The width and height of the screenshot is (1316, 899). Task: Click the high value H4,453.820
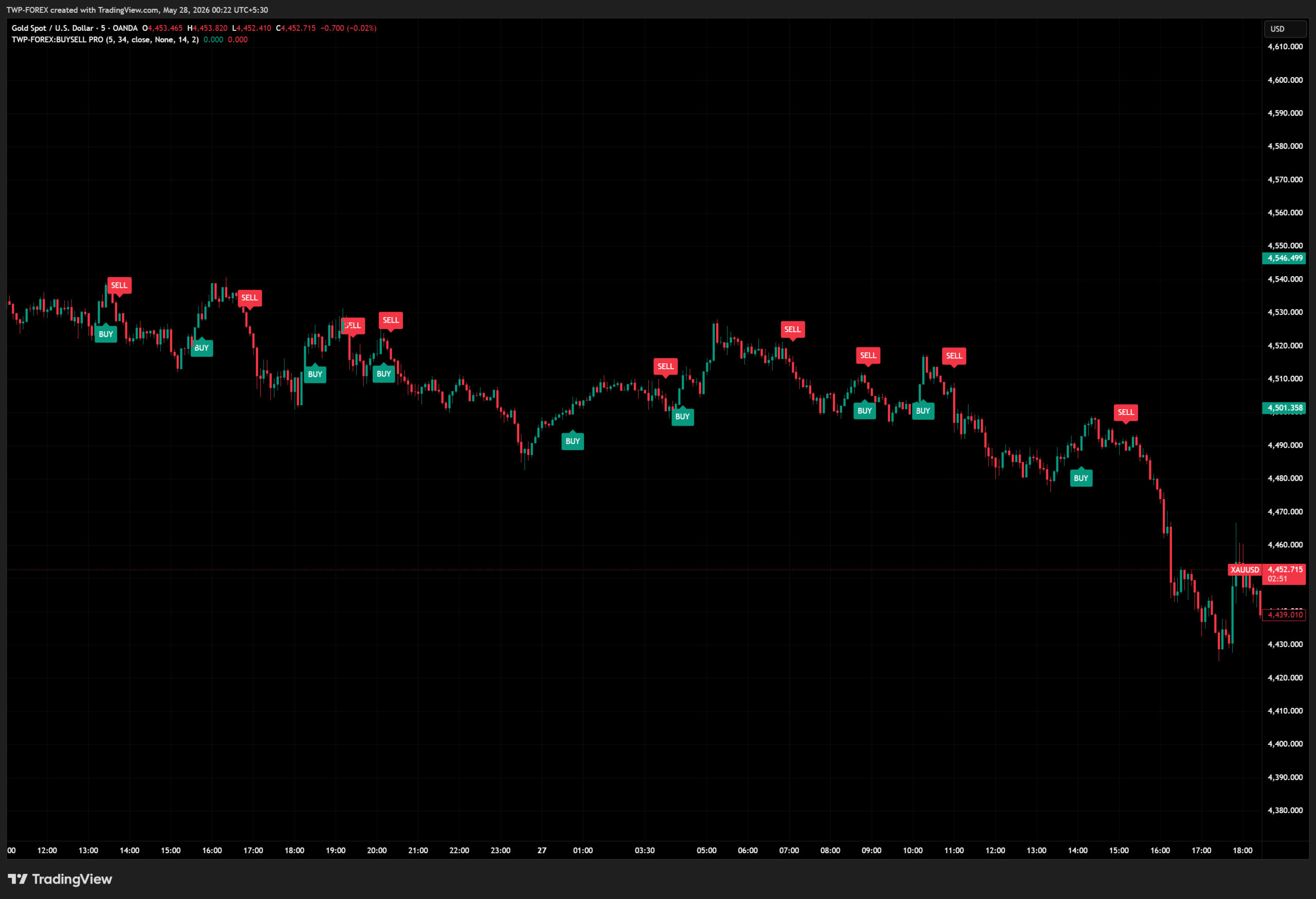pos(207,28)
